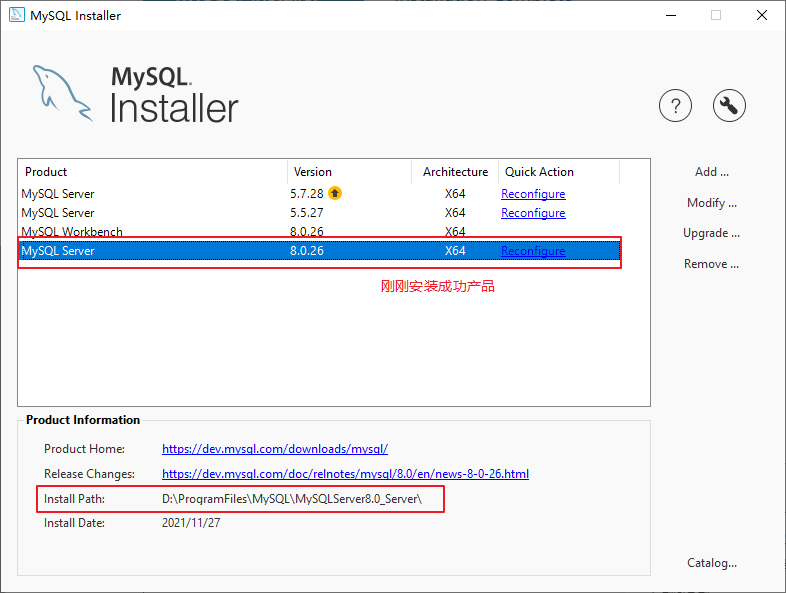Click the Install Path: label

click(74, 499)
